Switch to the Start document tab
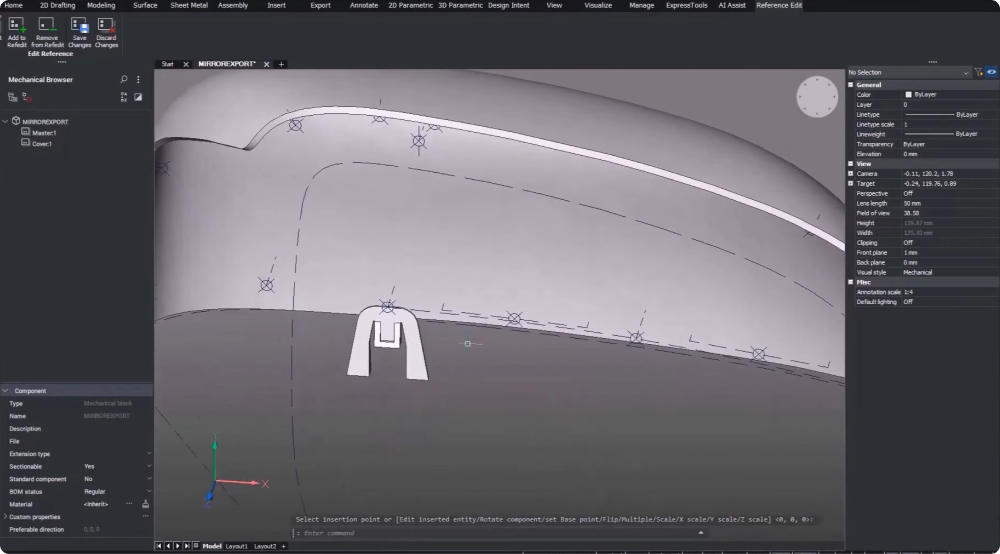1000x554 pixels. 168,64
